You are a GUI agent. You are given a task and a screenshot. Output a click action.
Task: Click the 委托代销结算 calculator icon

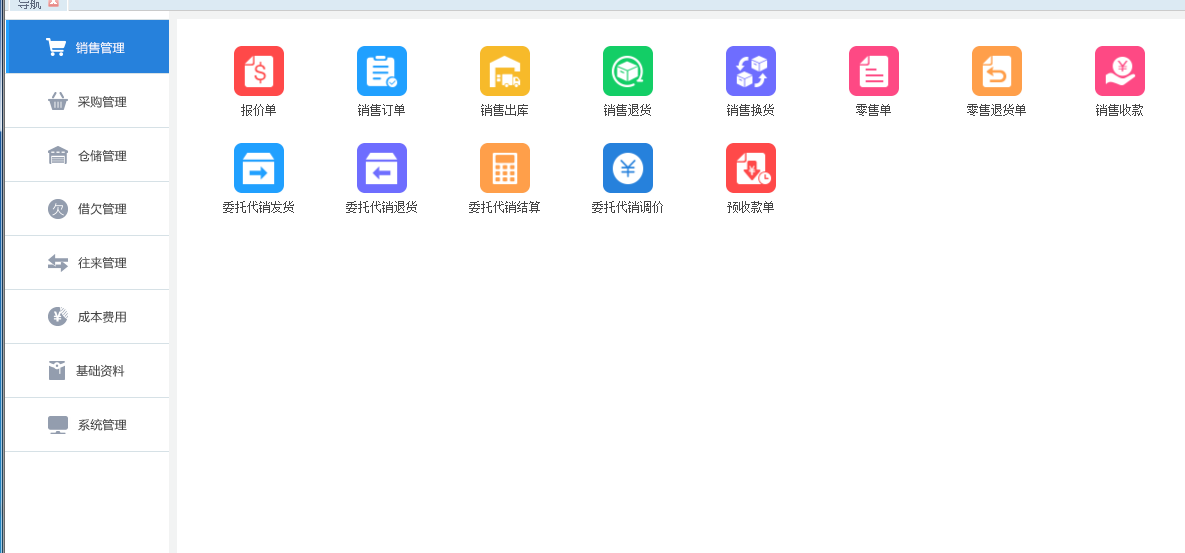pos(504,168)
